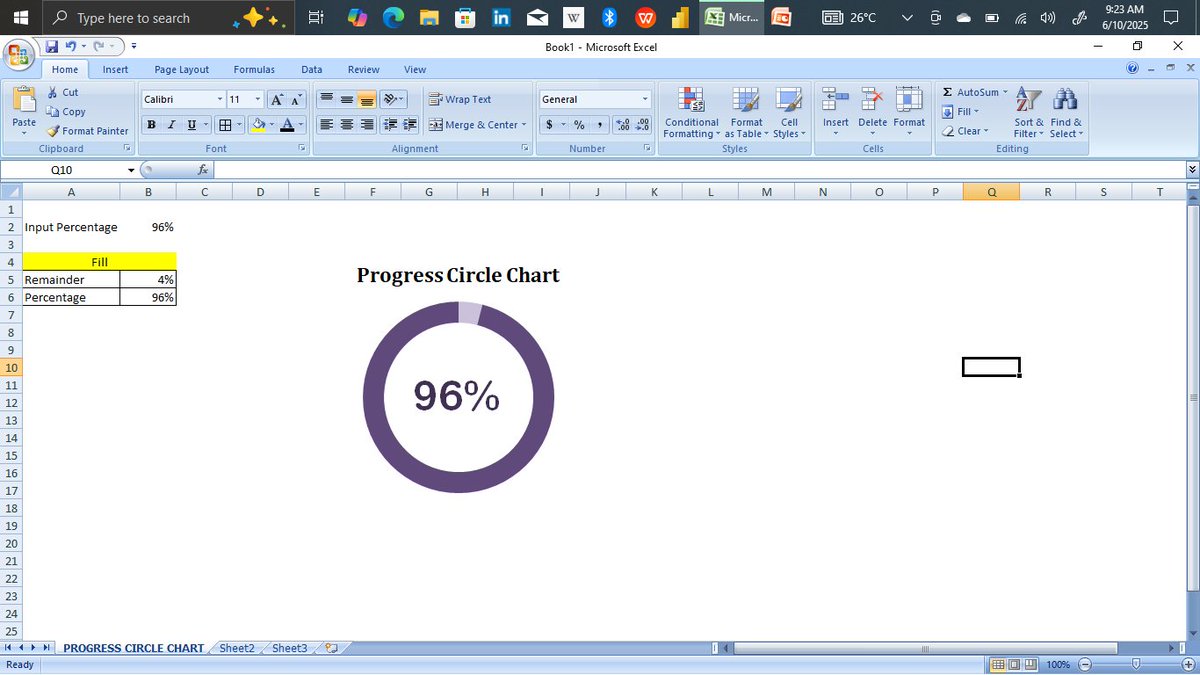This screenshot has height=675, width=1200.
Task: Click the Font Color button
Action: click(x=288, y=125)
